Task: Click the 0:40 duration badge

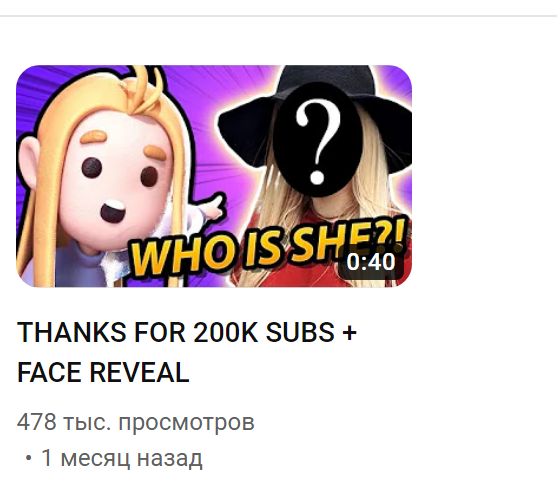Action: [x=371, y=262]
